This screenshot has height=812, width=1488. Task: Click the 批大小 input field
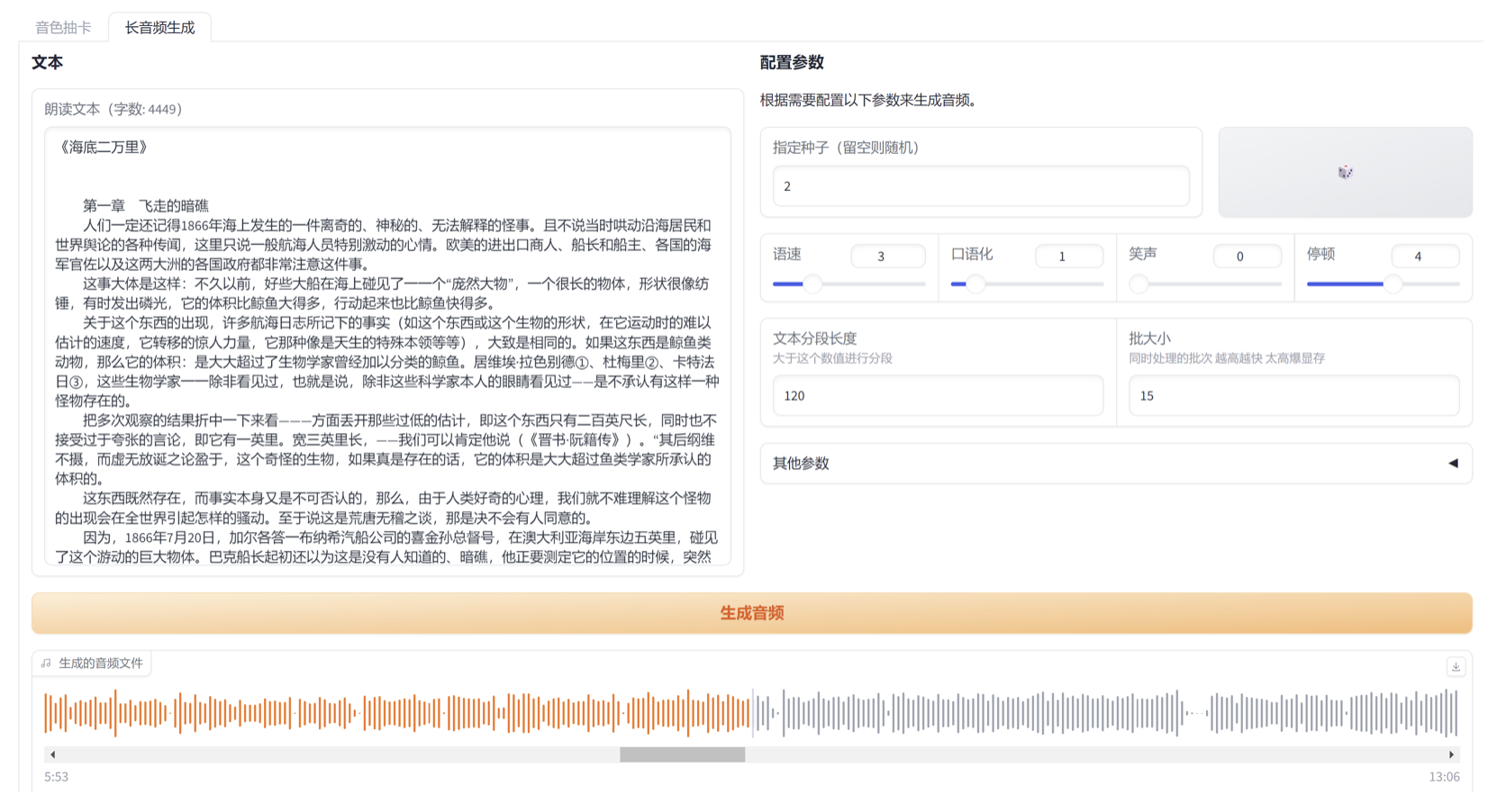click(x=1294, y=396)
